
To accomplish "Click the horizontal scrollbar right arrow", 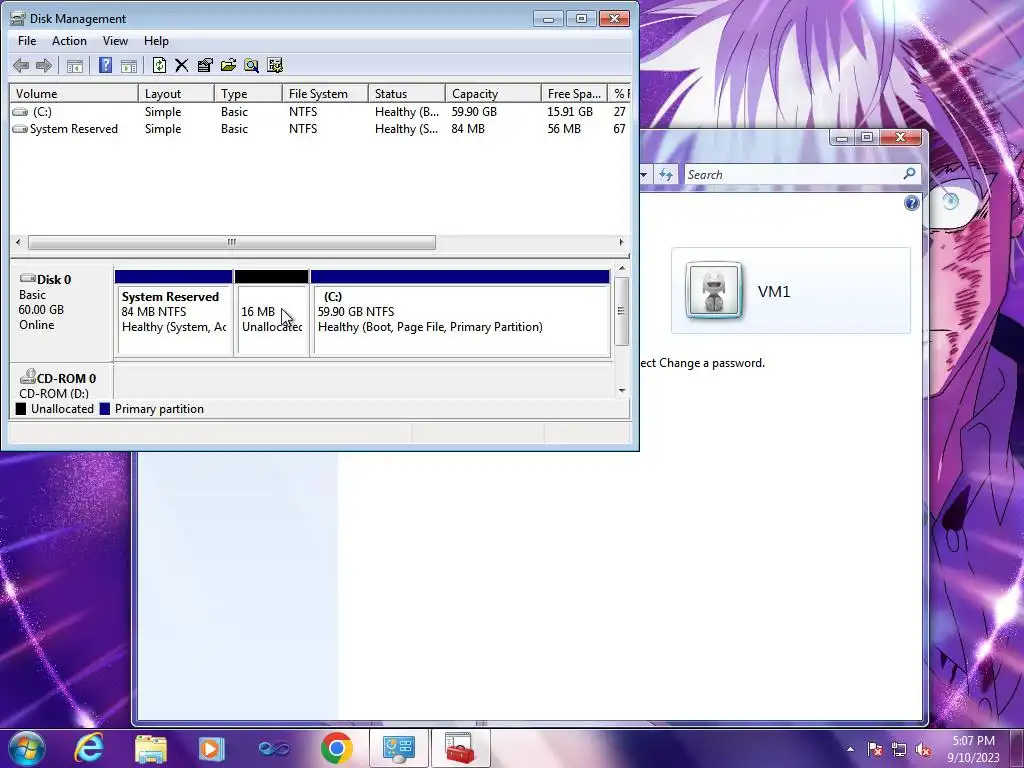I will [621, 242].
